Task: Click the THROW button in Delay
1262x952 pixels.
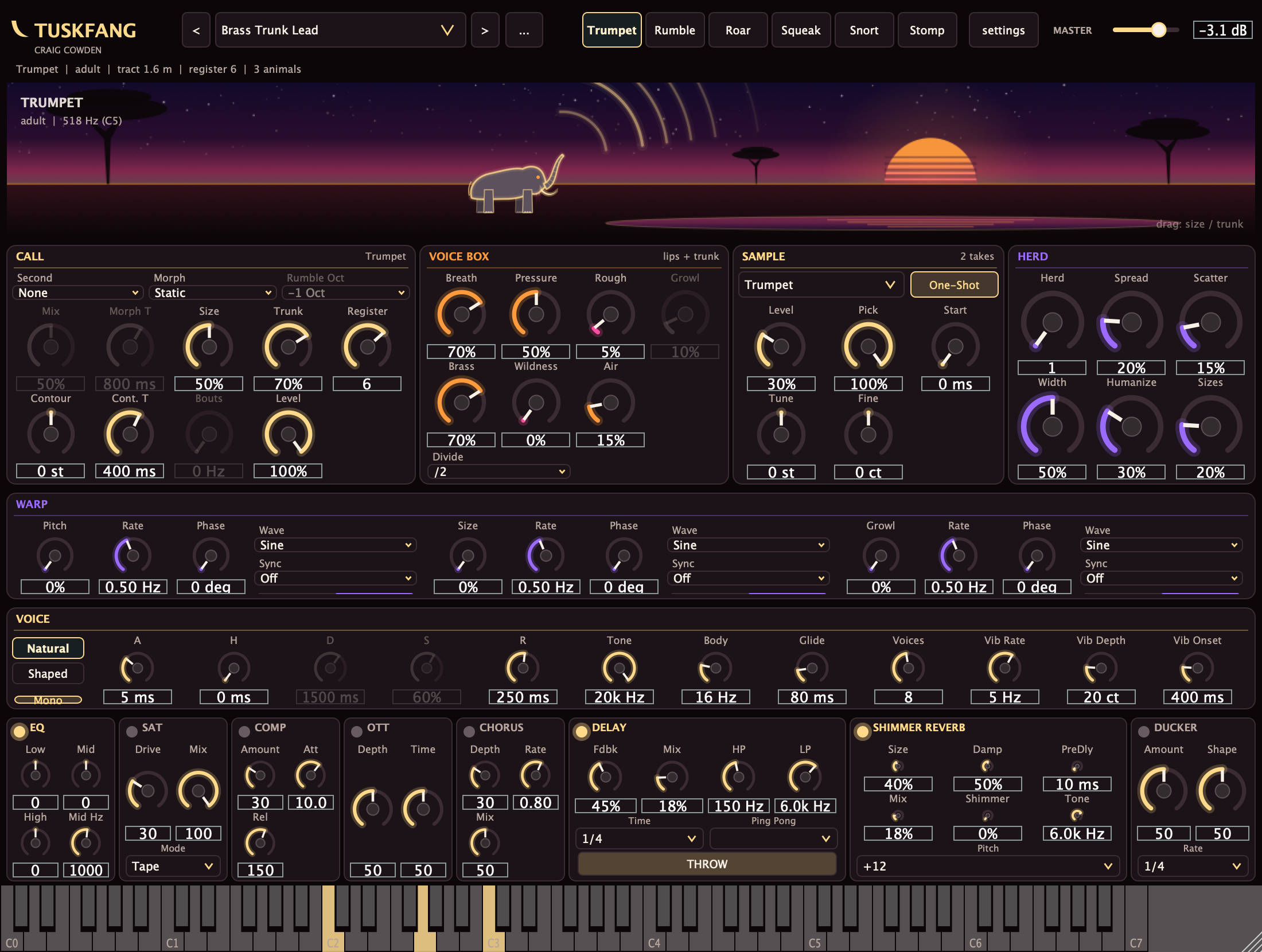Action: [707, 864]
